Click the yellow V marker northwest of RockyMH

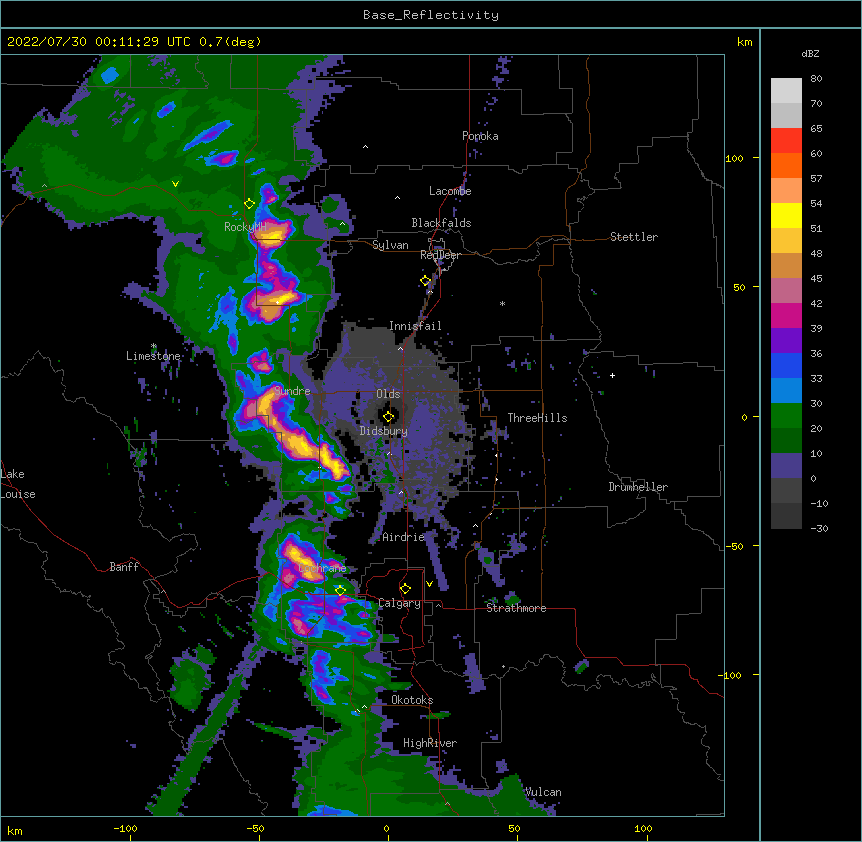coord(175,184)
